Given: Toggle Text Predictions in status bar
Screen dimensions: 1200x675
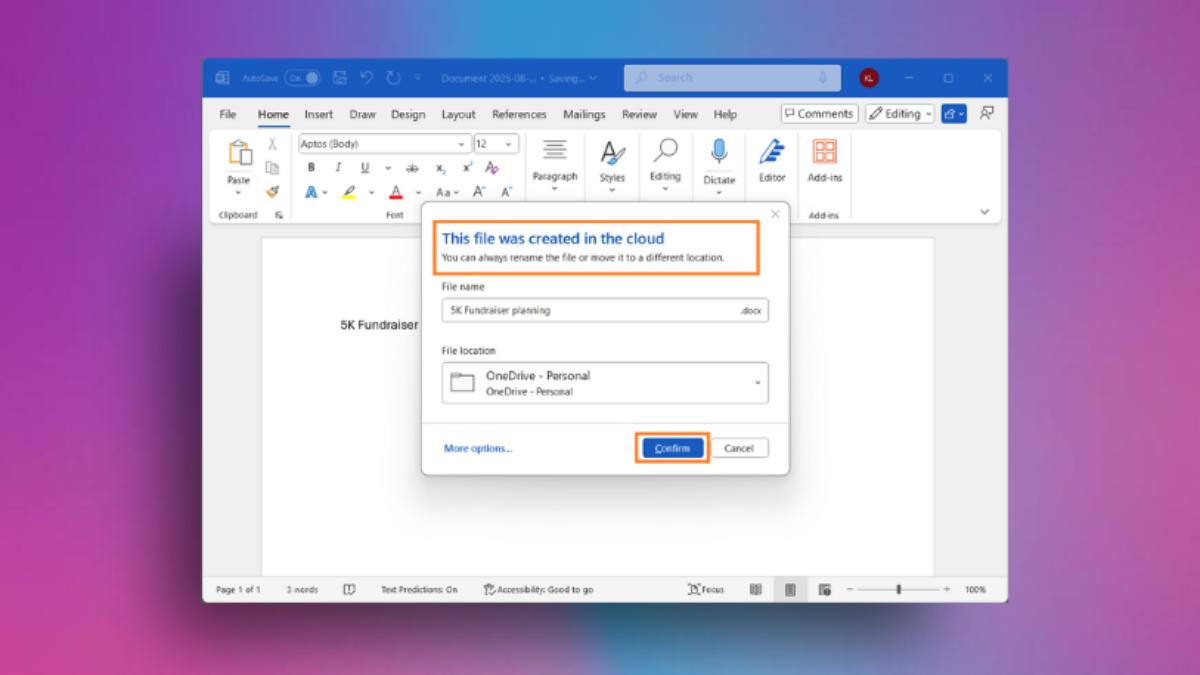Looking at the screenshot, I should tap(419, 590).
